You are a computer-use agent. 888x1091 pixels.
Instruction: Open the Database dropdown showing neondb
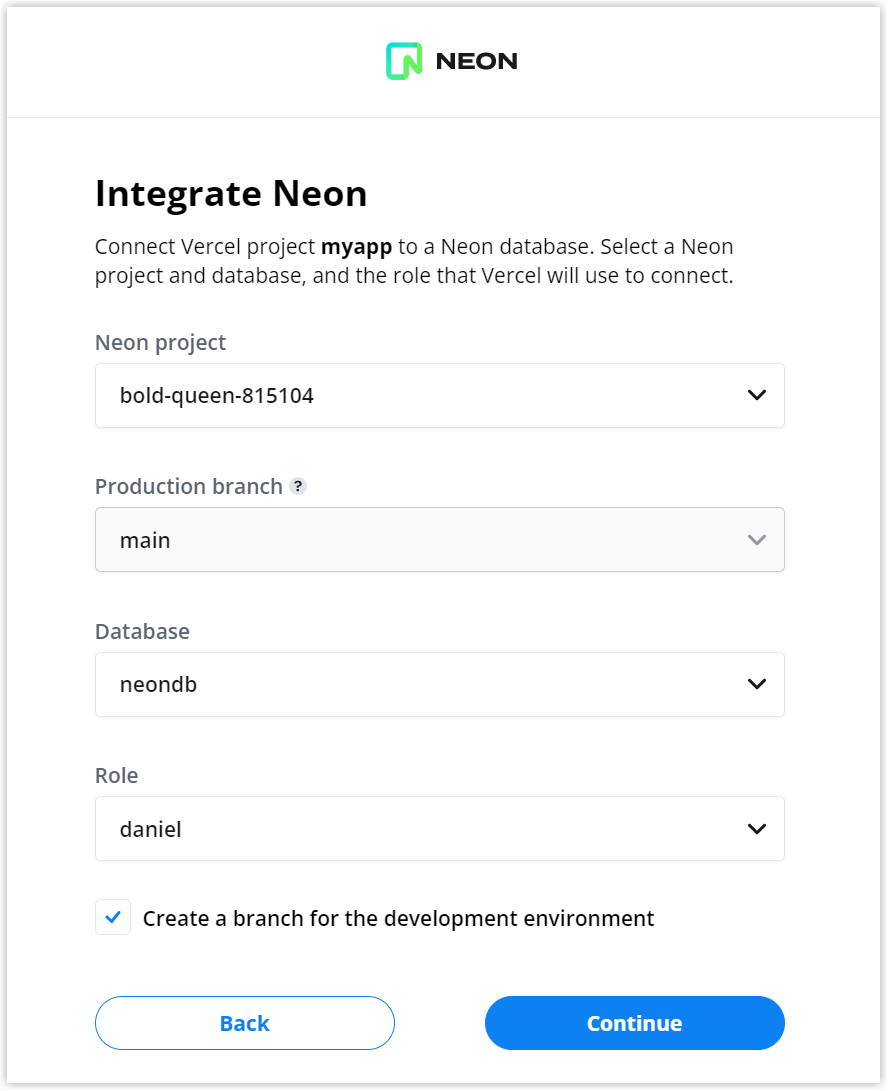pos(440,685)
